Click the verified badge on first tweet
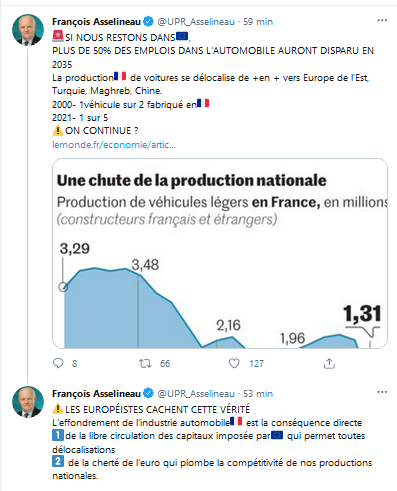The image size is (397, 491). coord(148,22)
